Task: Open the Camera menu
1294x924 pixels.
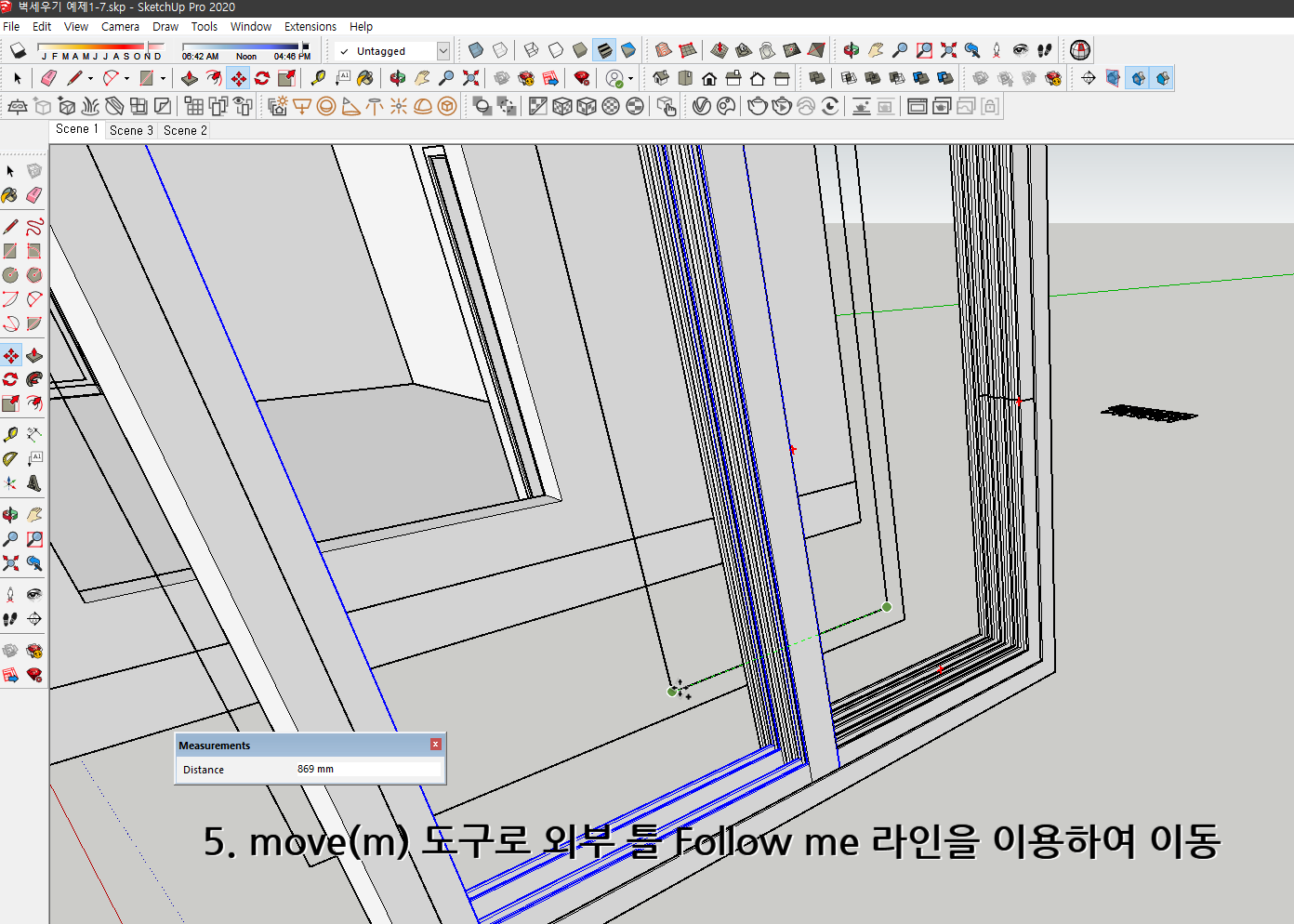Action: [x=120, y=26]
